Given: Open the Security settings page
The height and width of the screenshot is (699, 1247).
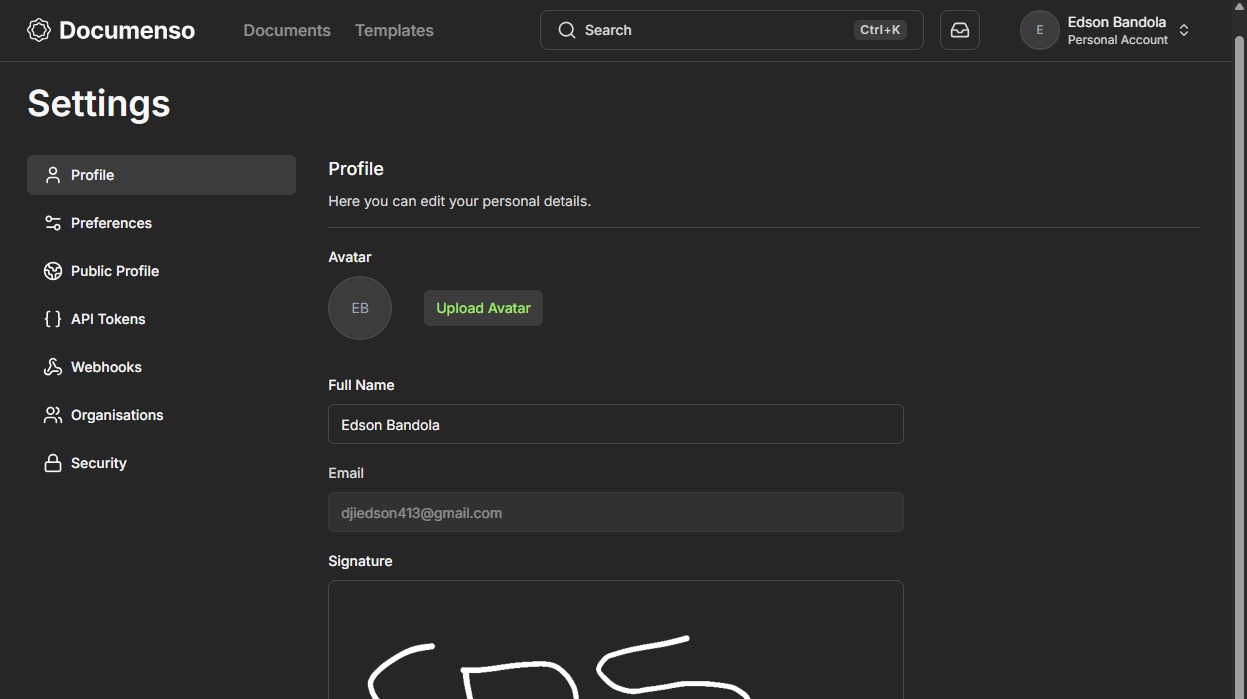Looking at the screenshot, I should (x=99, y=463).
